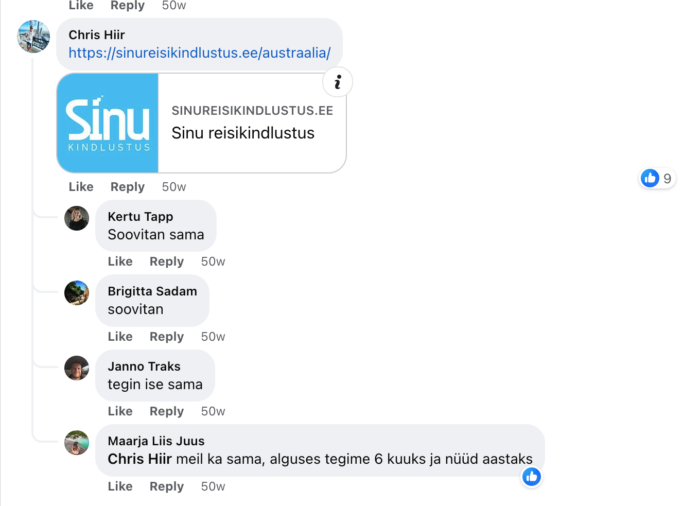Image resolution: width=700 pixels, height=506 pixels.
Task: Click 50w timestamp under Janno Traks's comment
Action: click(x=213, y=411)
